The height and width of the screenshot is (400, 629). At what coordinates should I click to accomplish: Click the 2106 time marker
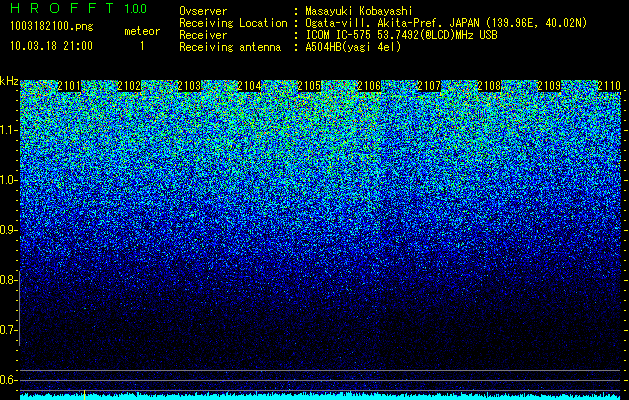(369, 86)
